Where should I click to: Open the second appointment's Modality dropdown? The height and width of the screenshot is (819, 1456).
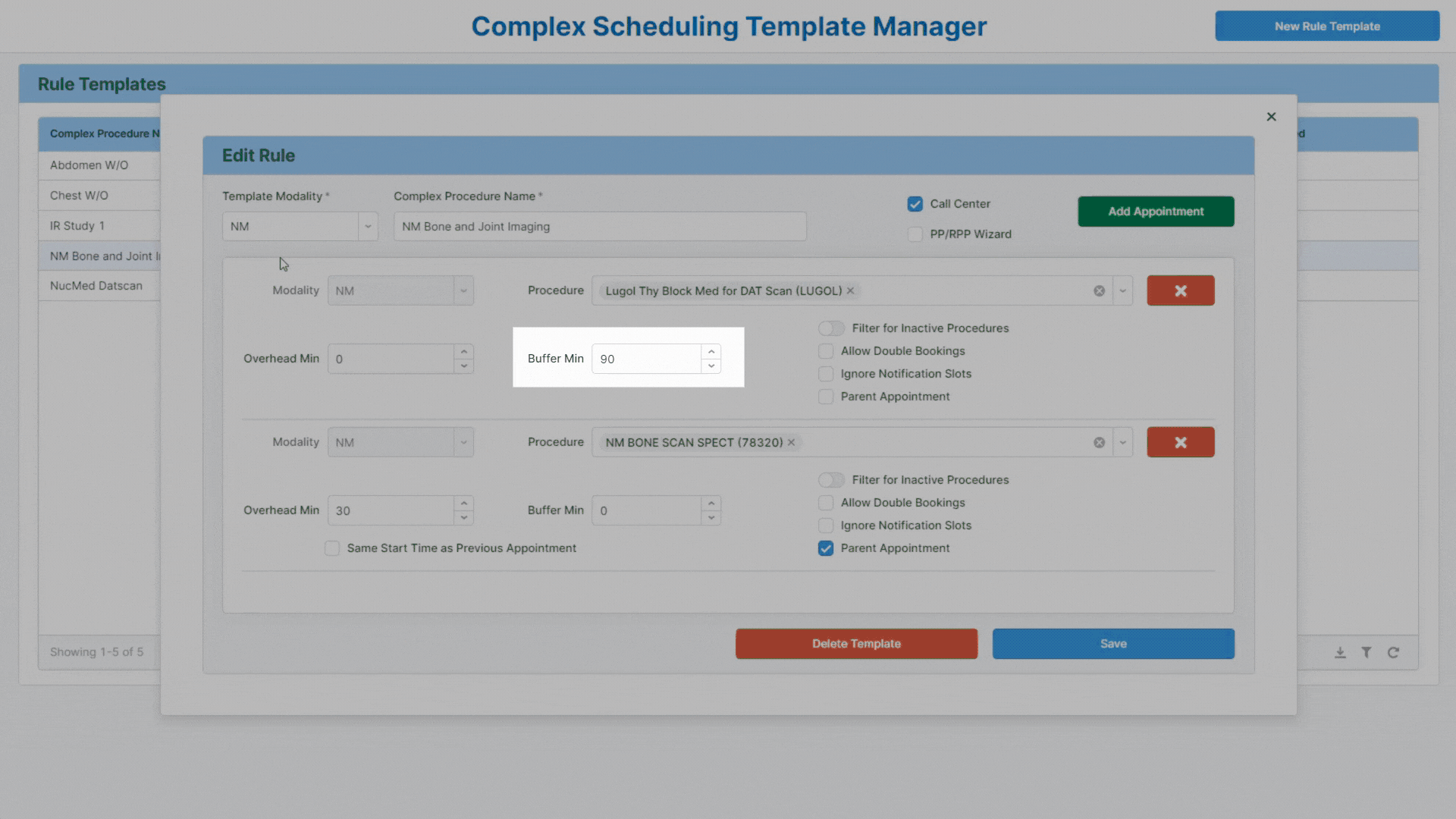[x=463, y=441]
